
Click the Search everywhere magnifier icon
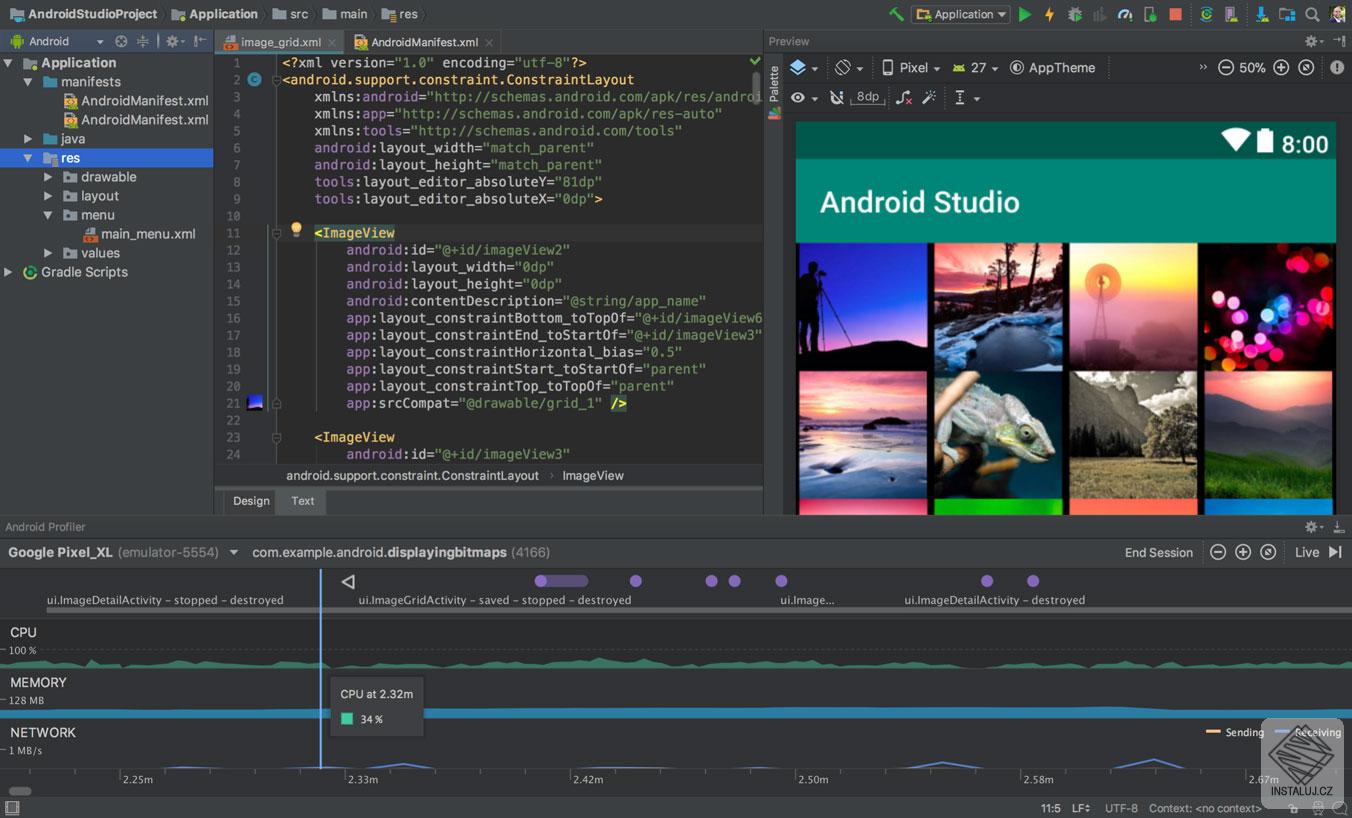pos(1312,15)
